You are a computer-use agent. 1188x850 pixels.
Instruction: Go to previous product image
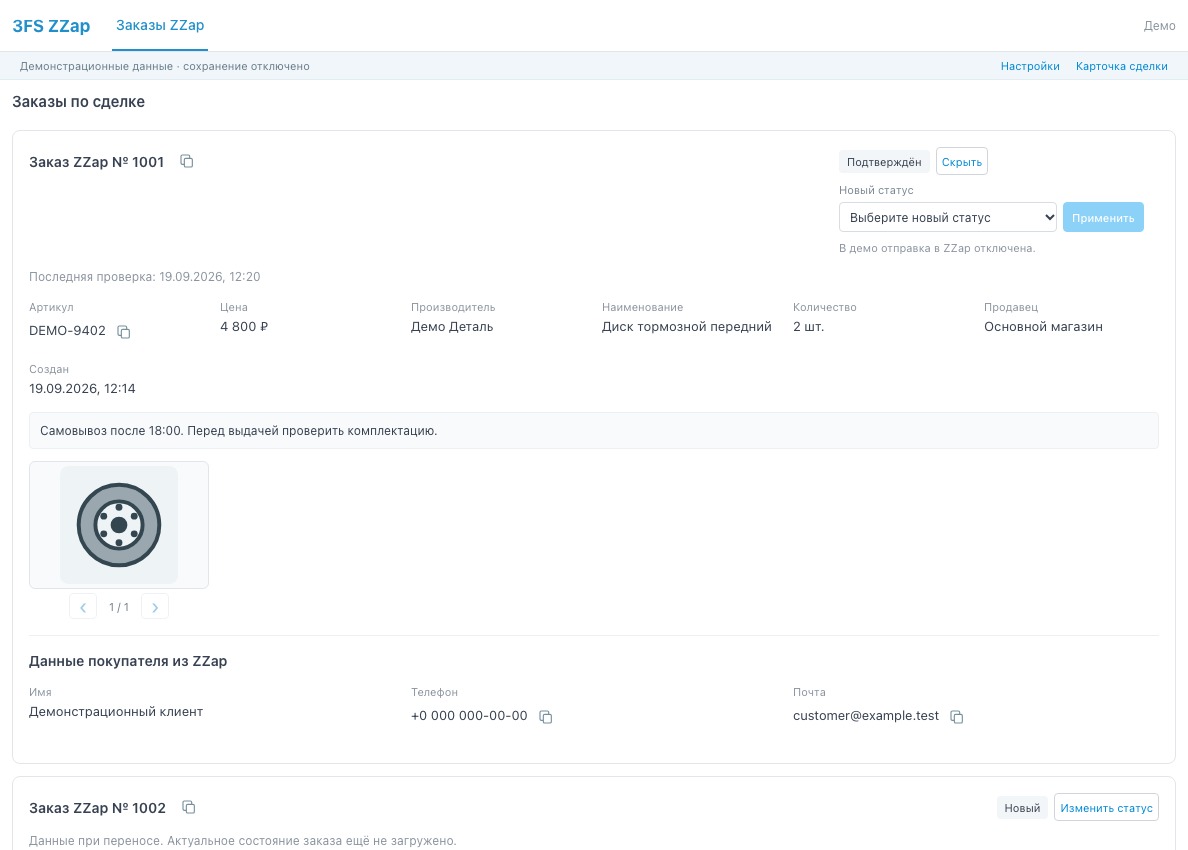coord(83,607)
